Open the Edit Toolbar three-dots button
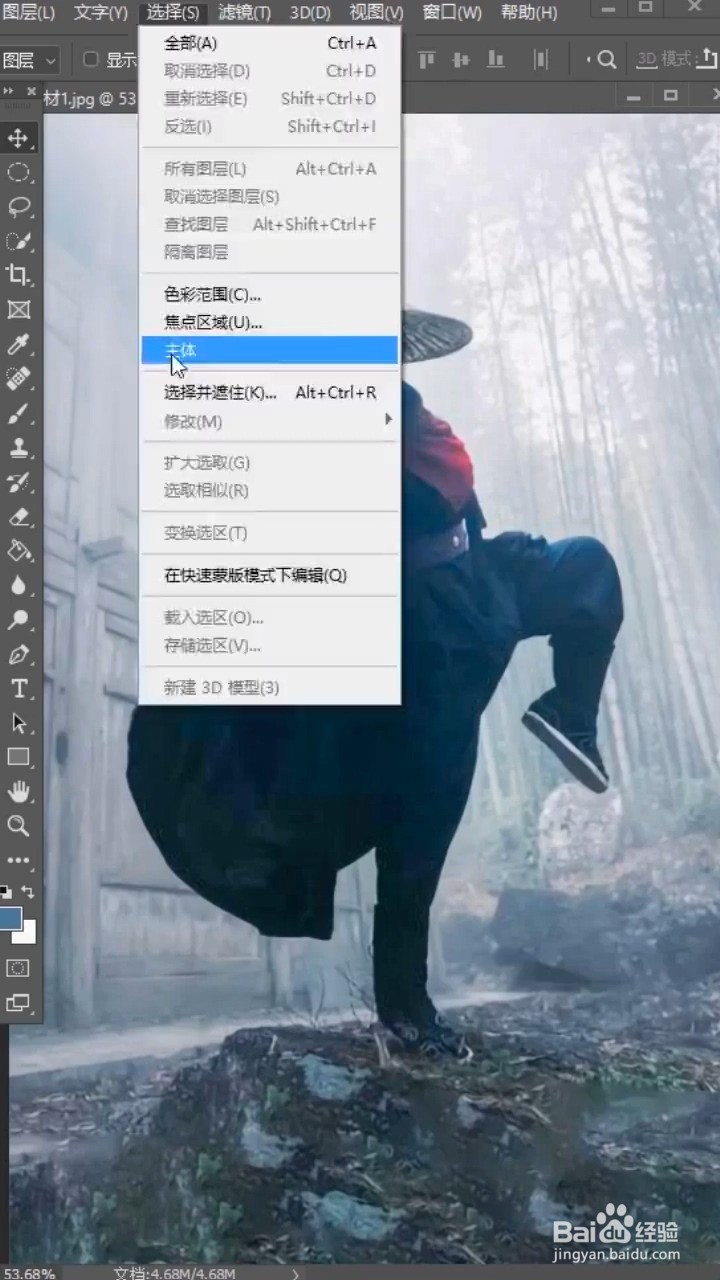 tap(19, 860)
